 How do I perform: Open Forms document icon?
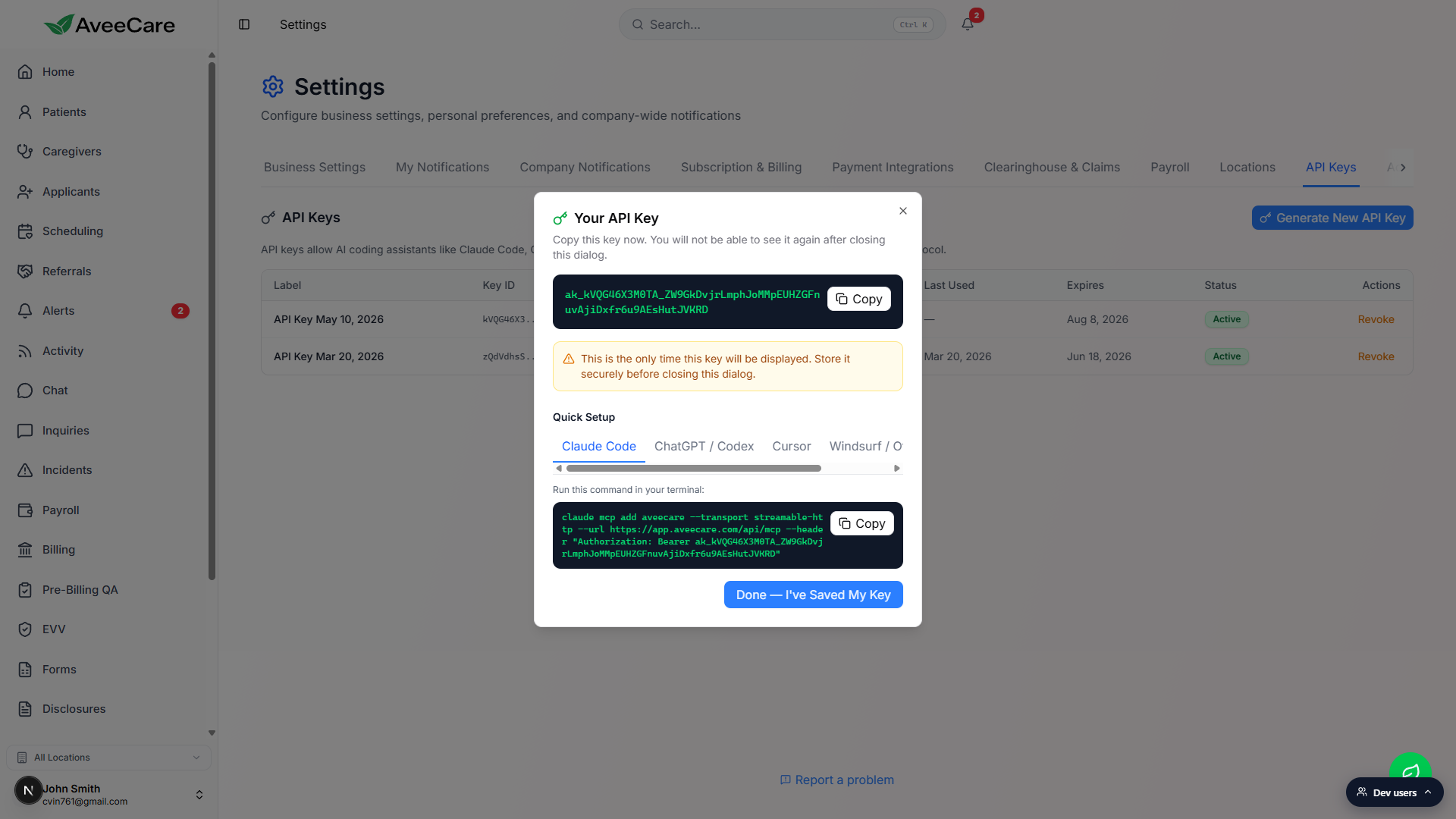pyautogui.click(x=25, y=670)
